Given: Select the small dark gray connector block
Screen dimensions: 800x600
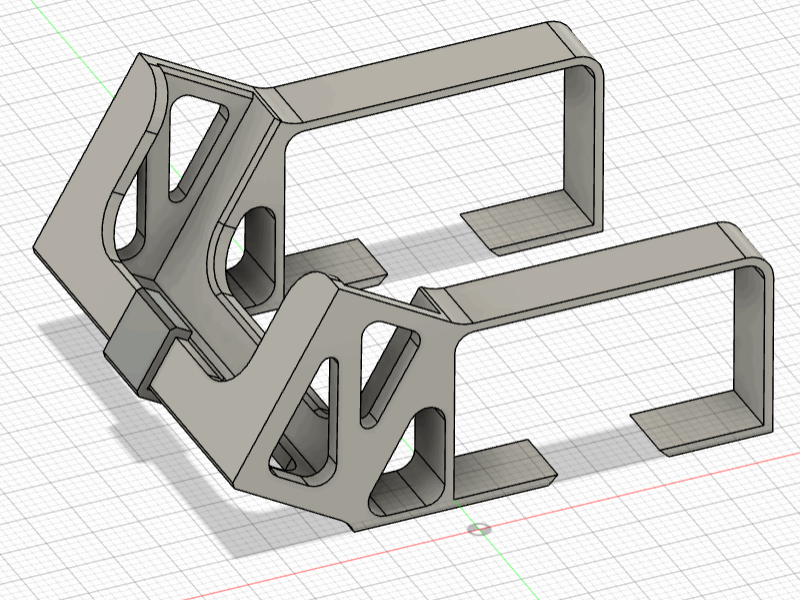Looking at the screenshot, I should [135, 339].
